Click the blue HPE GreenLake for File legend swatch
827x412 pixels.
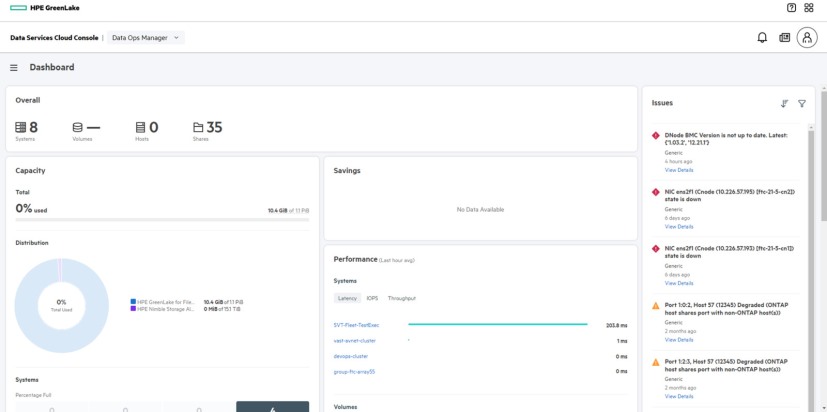[133, 302]
